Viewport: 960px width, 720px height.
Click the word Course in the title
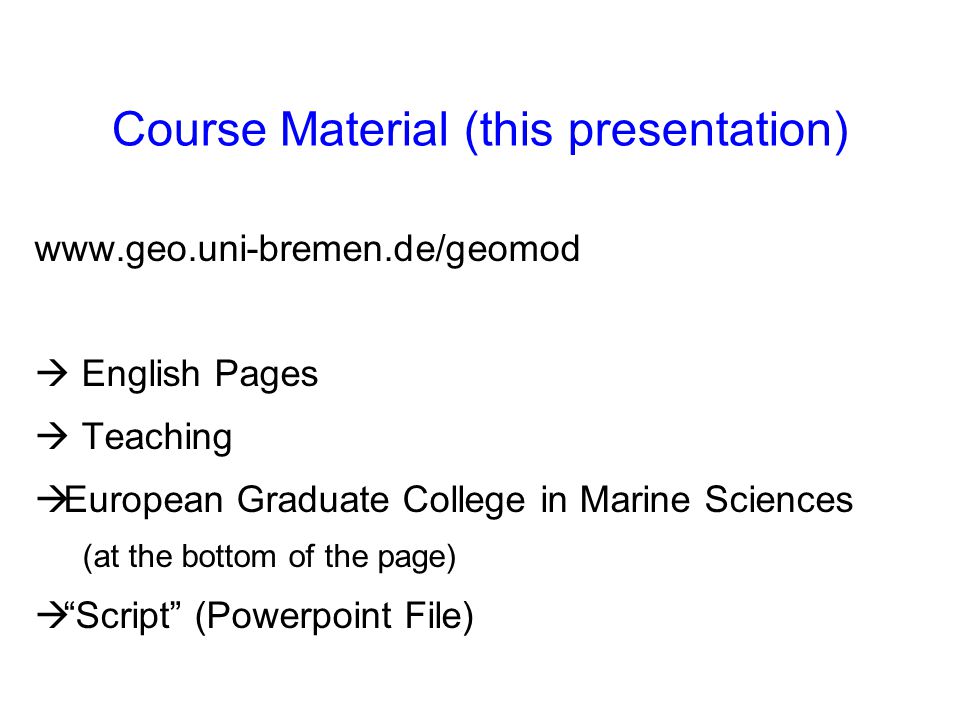point(189,130)
